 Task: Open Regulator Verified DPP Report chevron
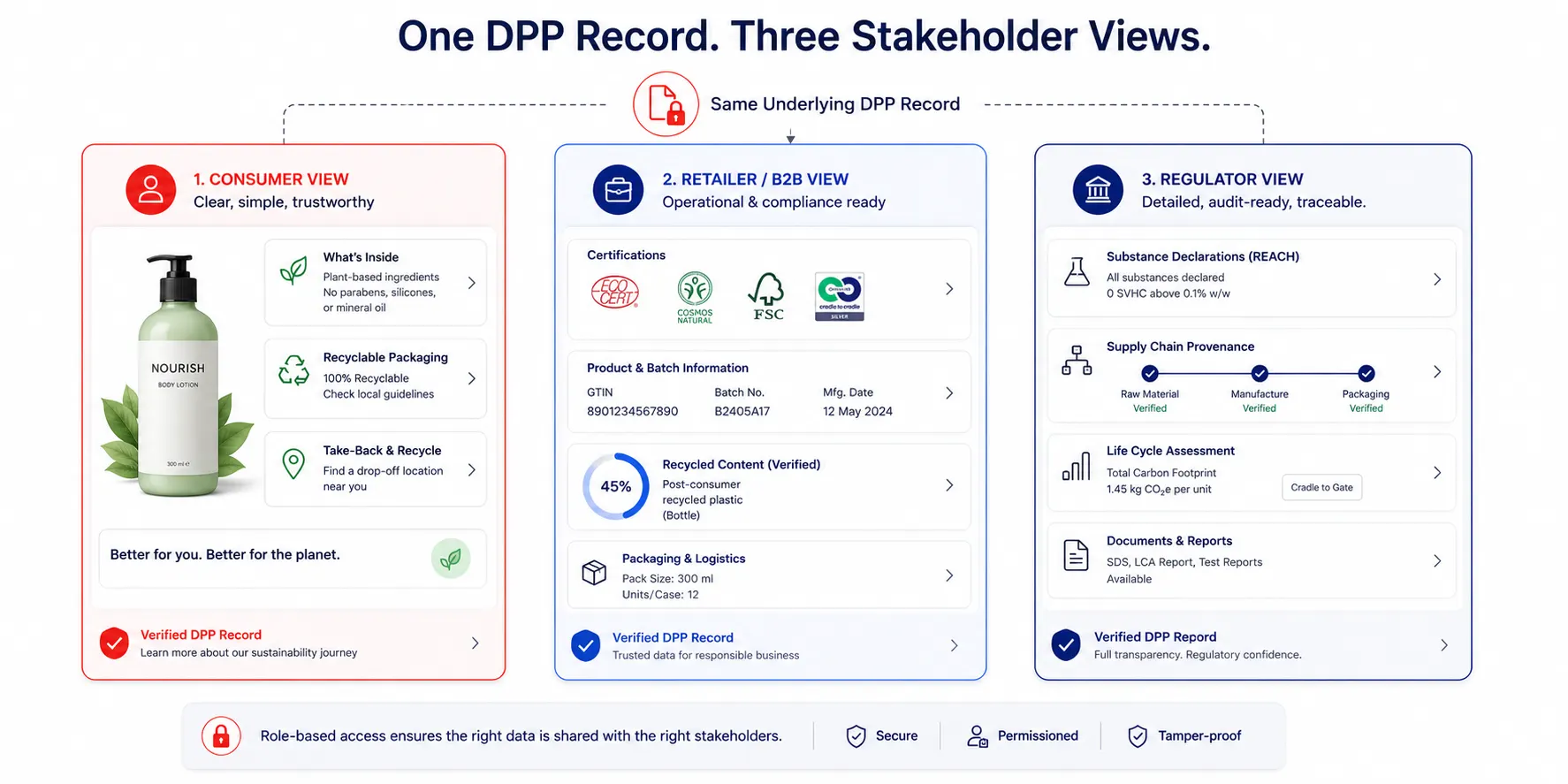pos(1444,645)
